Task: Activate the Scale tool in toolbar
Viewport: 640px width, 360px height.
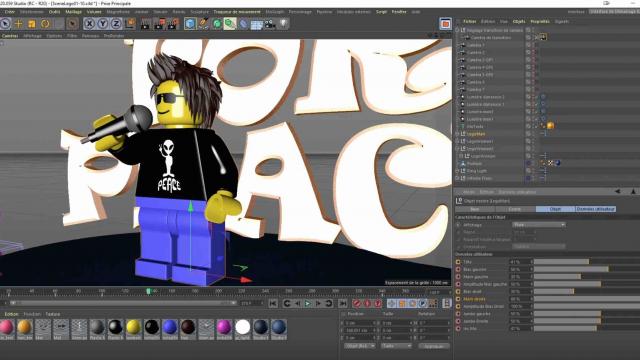Action: [32, 24]
